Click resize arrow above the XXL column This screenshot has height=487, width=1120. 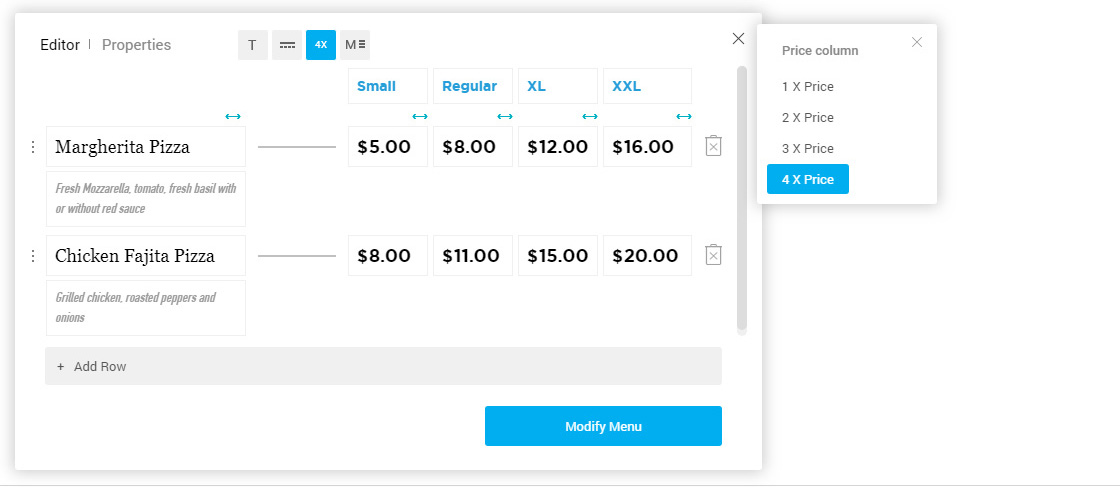coord(684,116)
